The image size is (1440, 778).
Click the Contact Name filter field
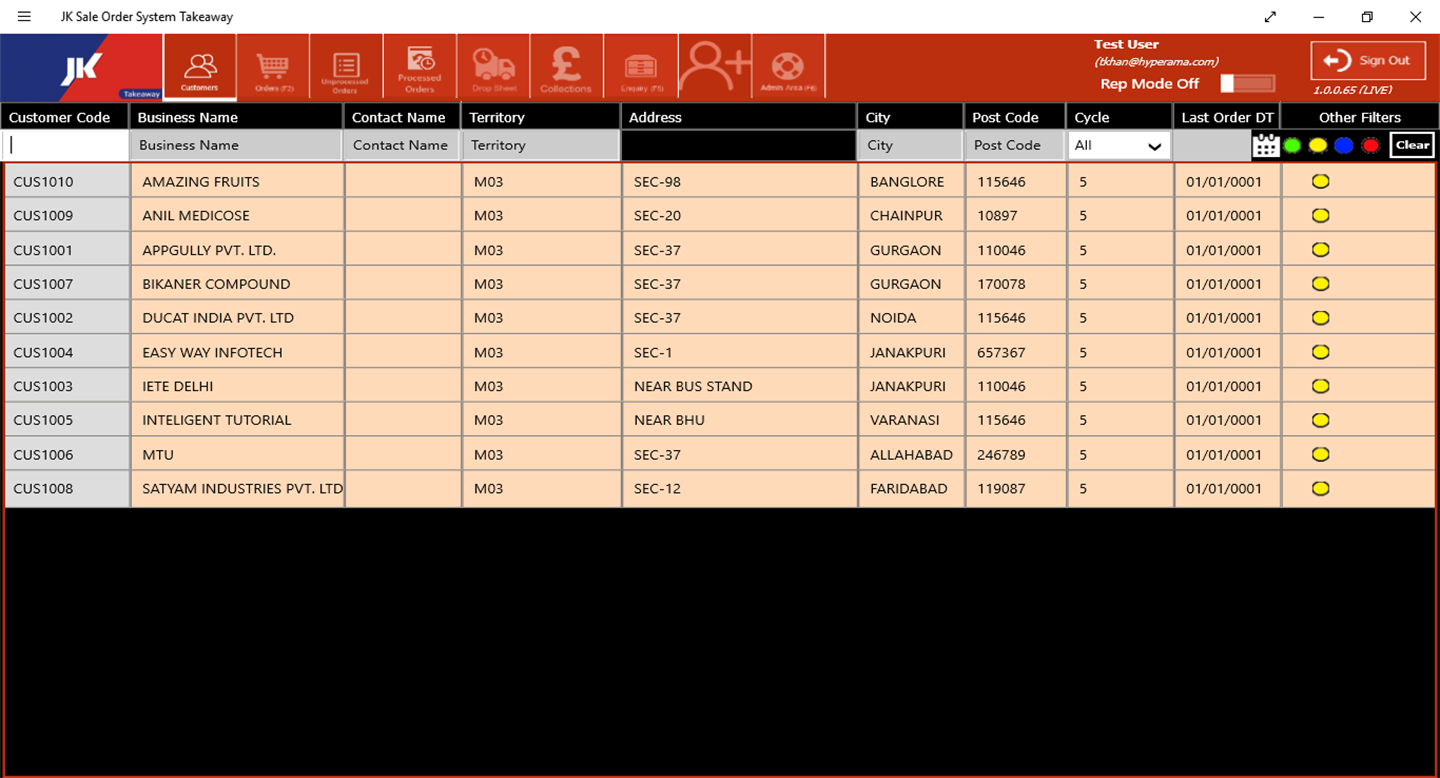(x=403, y=146)
